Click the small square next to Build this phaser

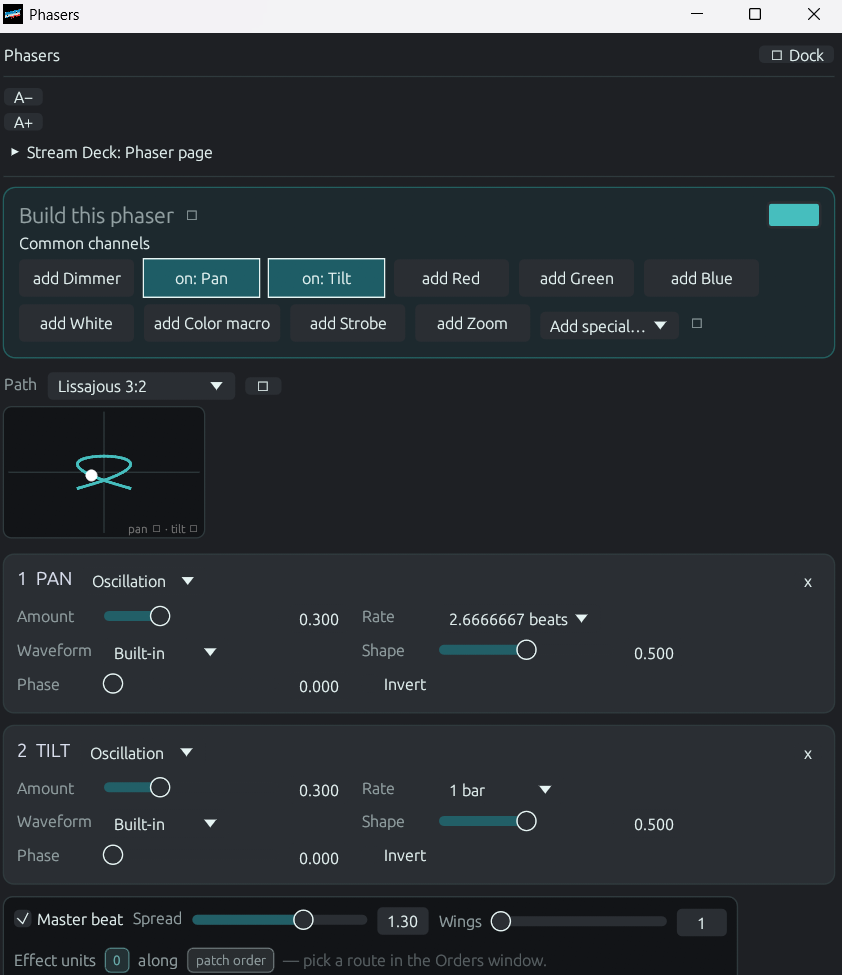pos(192,215)
